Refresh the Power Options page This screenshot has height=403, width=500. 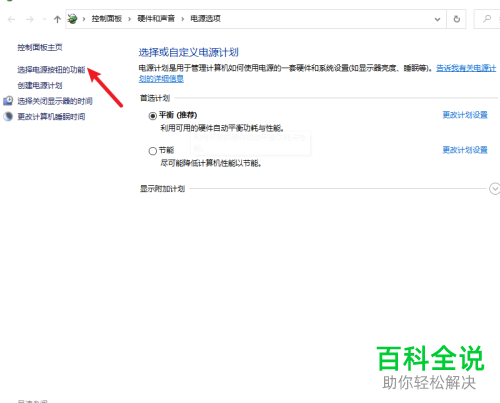(x=457, y=19)
